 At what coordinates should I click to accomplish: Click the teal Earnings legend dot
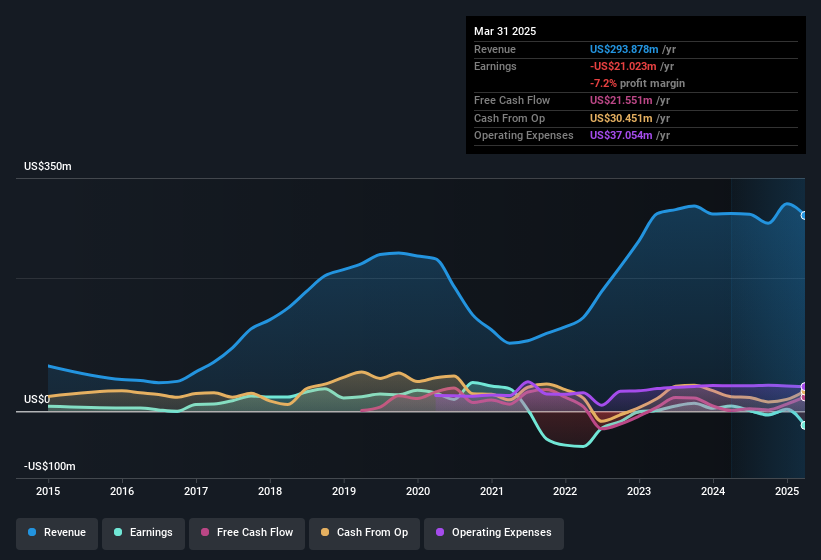[118, 532]
